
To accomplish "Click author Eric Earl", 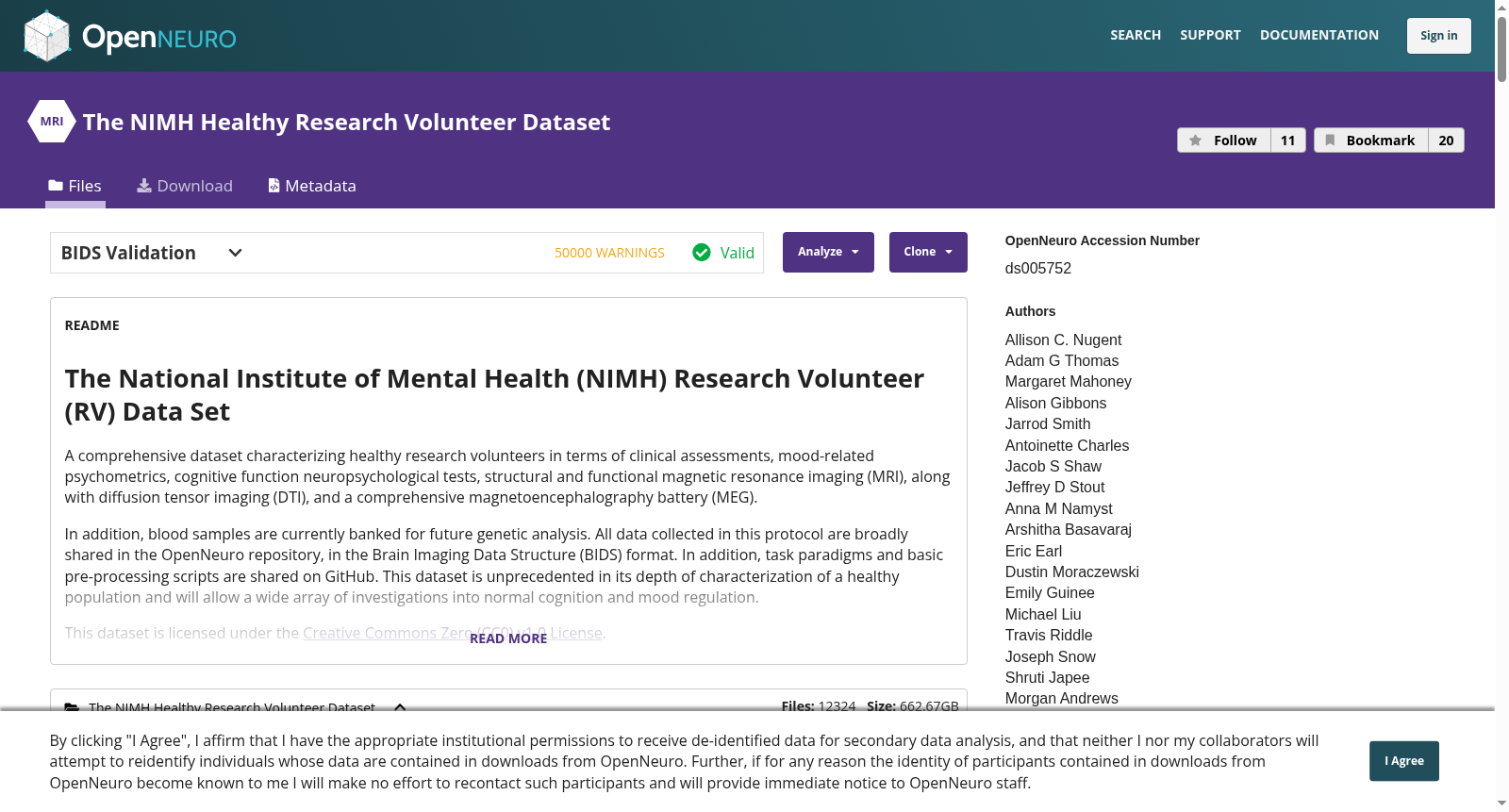I will tap(1034, 551).
